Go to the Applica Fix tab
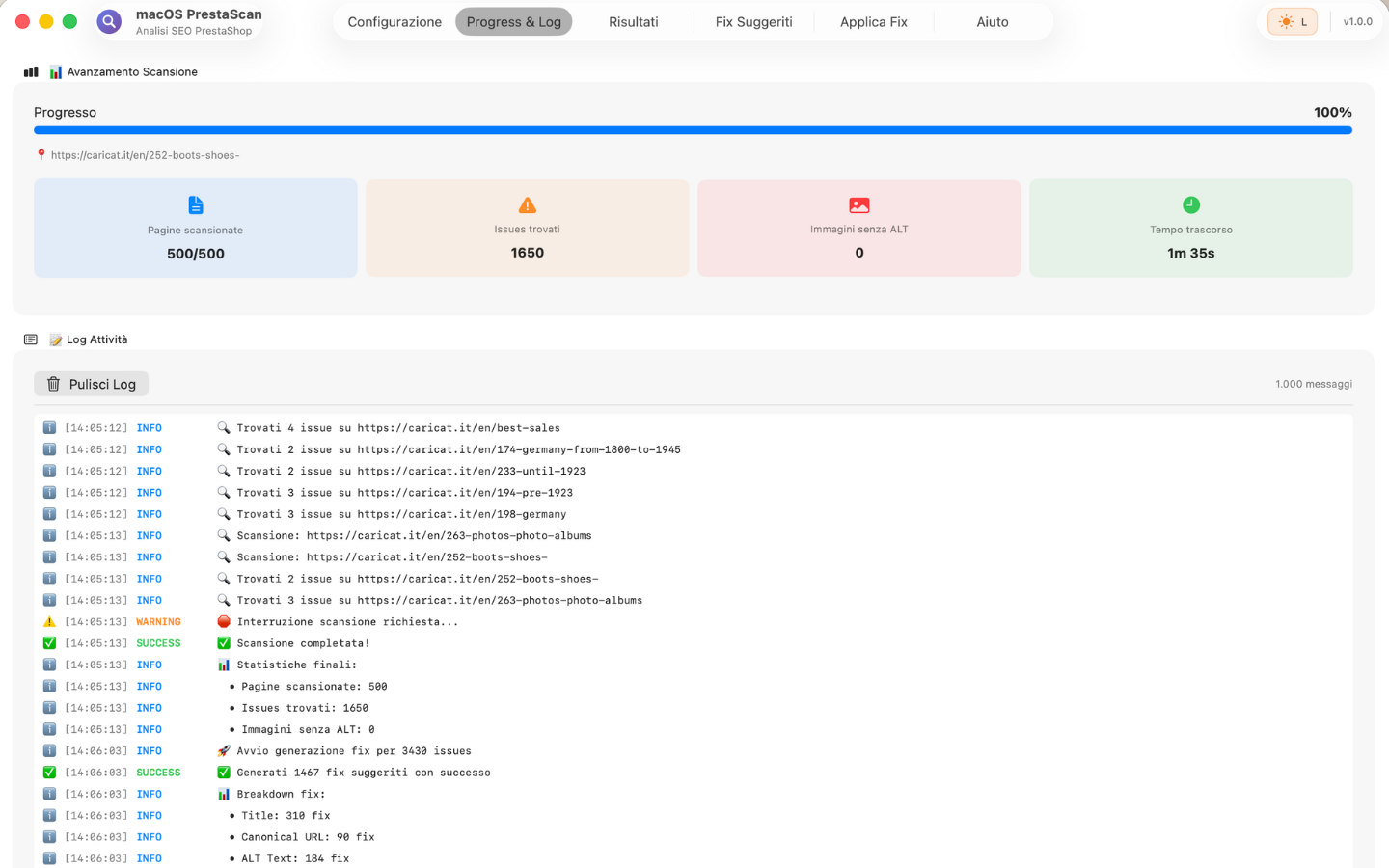The width and height of the screenshot is (1389, 868). point(873,21)
